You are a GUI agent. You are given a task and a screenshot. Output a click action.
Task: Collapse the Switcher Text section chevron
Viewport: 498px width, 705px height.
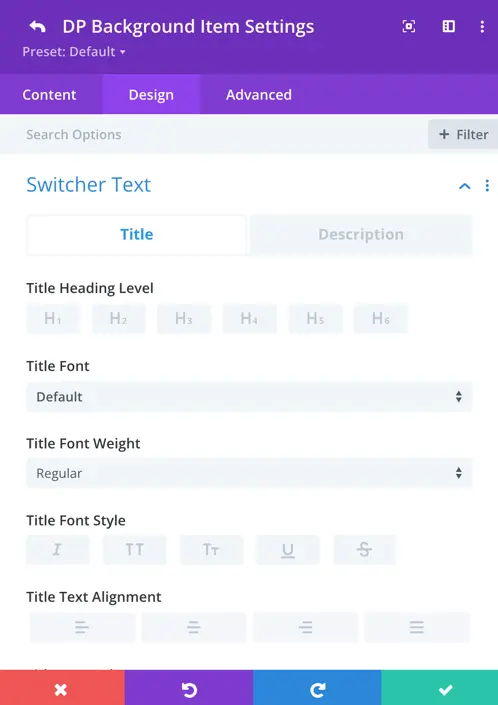point(465,186)
